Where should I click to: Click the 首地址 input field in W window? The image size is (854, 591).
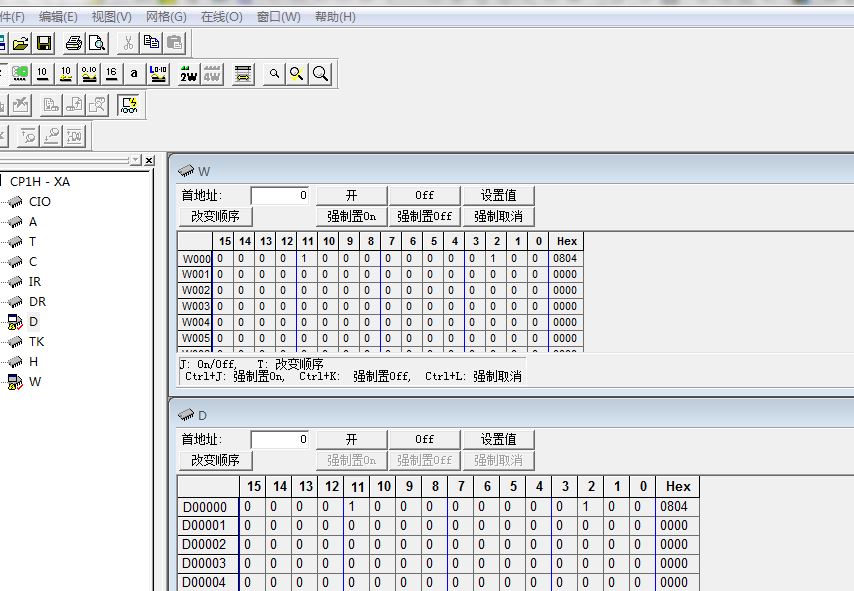(x=280, y=195)
